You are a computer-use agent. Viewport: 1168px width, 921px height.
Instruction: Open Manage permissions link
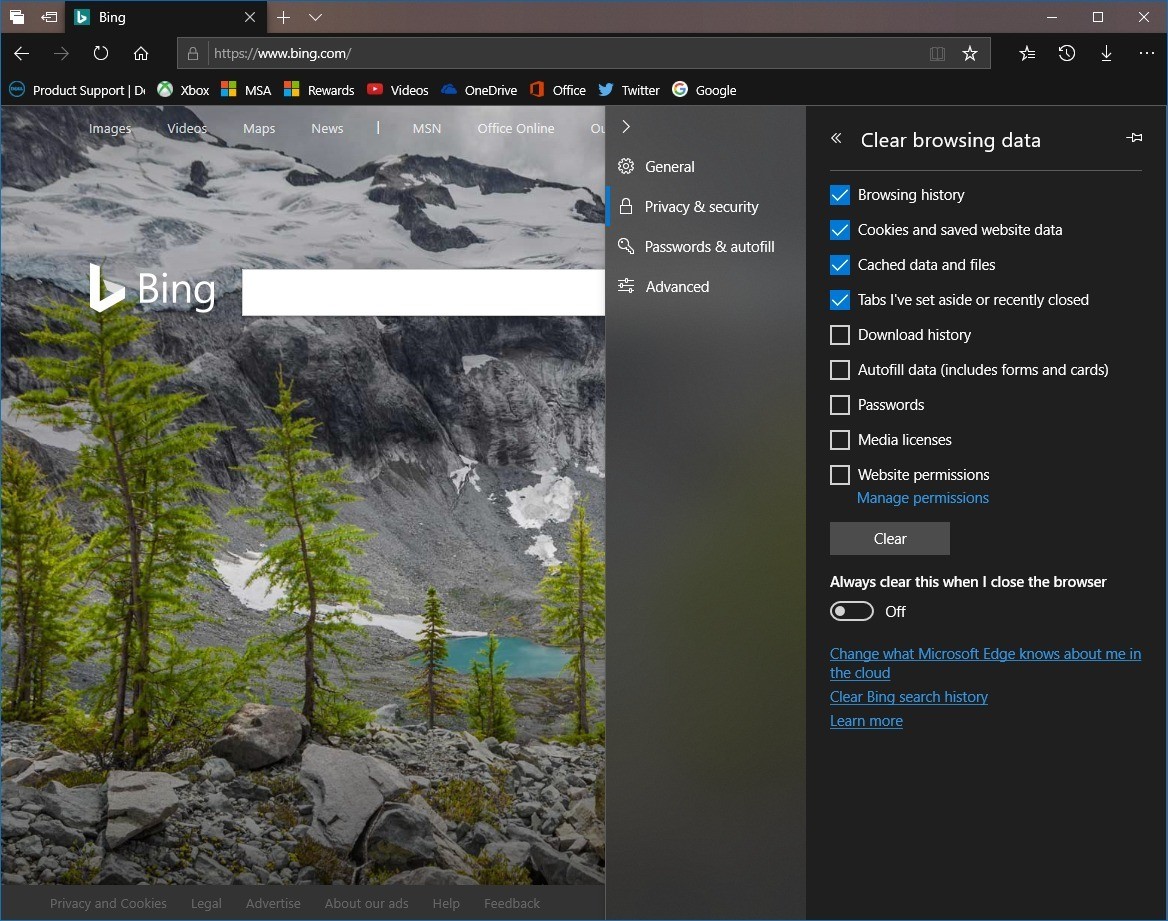coord(922,498)
